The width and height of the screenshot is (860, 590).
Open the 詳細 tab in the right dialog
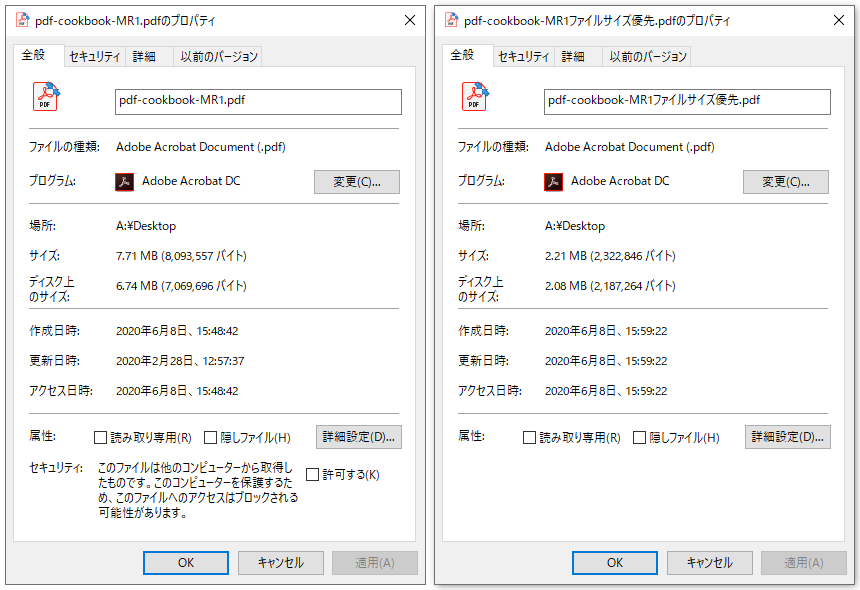(573, 57)
